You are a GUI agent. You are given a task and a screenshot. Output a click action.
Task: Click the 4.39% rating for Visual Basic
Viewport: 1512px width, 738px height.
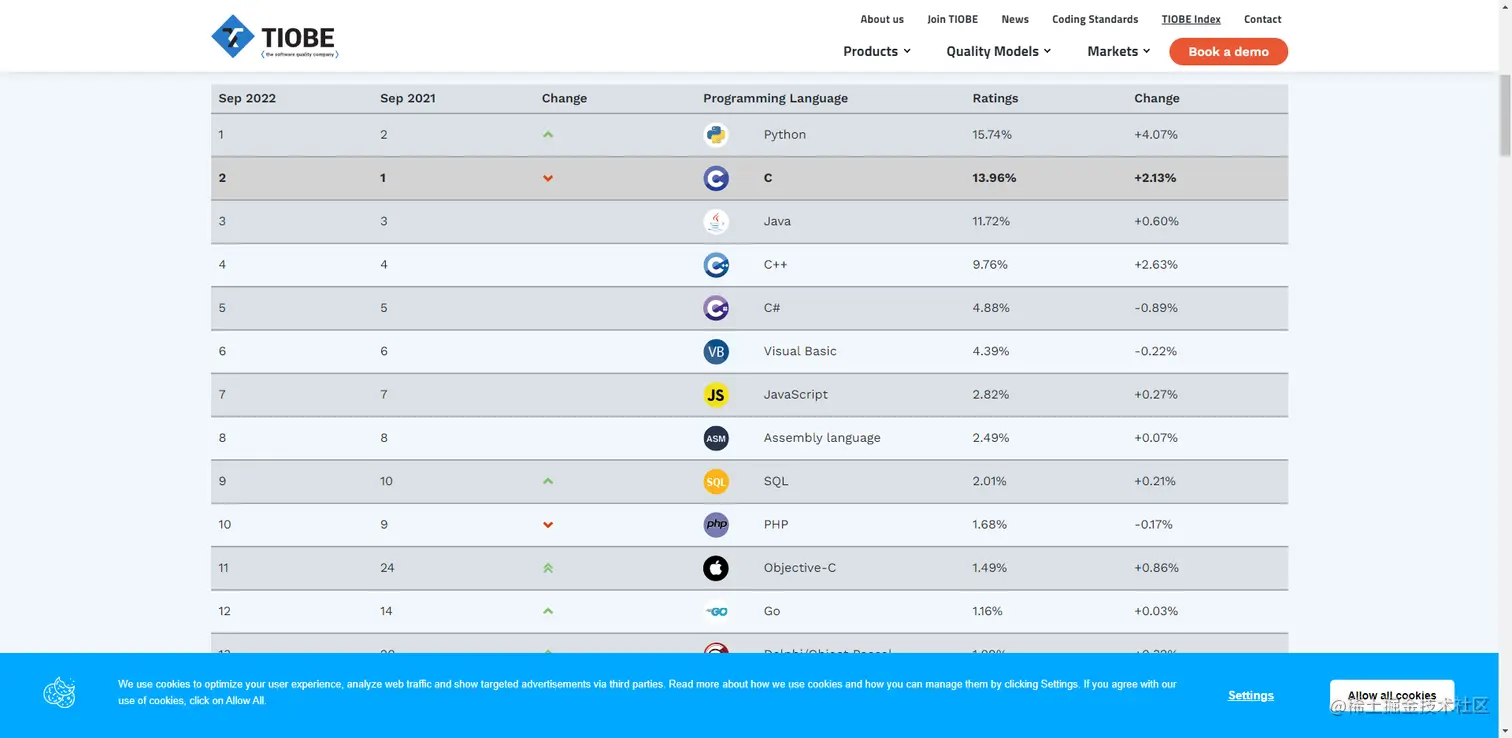tap(991, 351)
